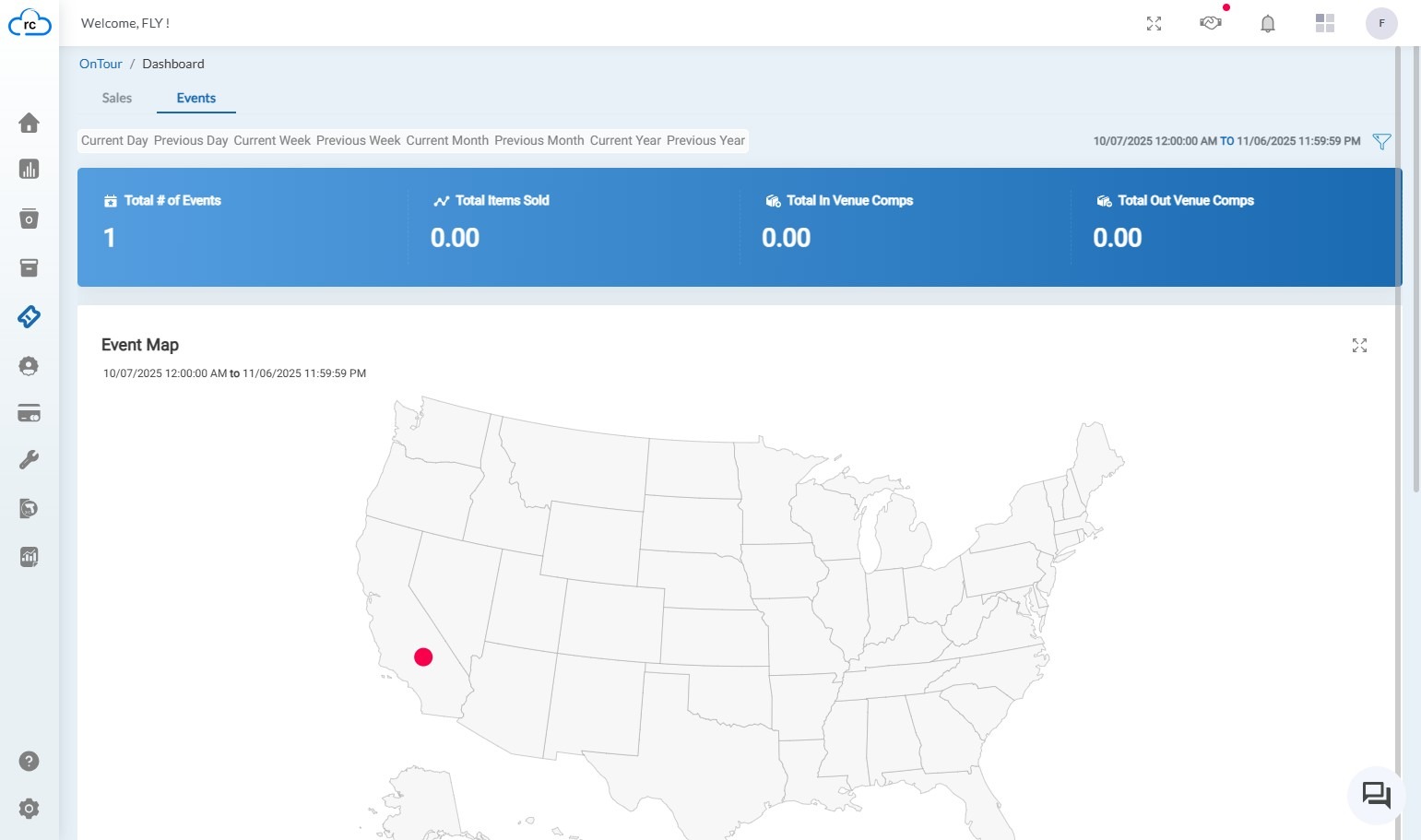This screenshot has height=840, width=1421.
Task: Click the Total # of Events card
Action: [x=243, y=227]
